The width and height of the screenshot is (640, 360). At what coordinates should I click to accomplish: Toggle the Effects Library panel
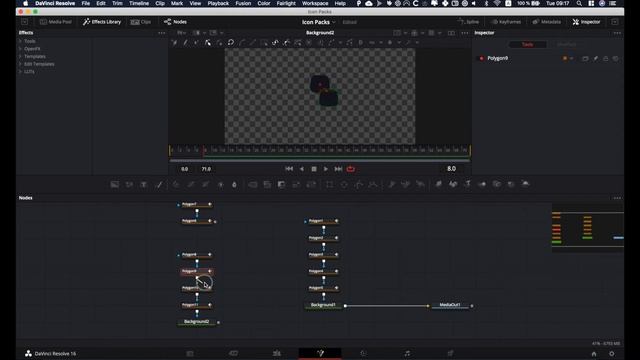click(x=102, y=22)
